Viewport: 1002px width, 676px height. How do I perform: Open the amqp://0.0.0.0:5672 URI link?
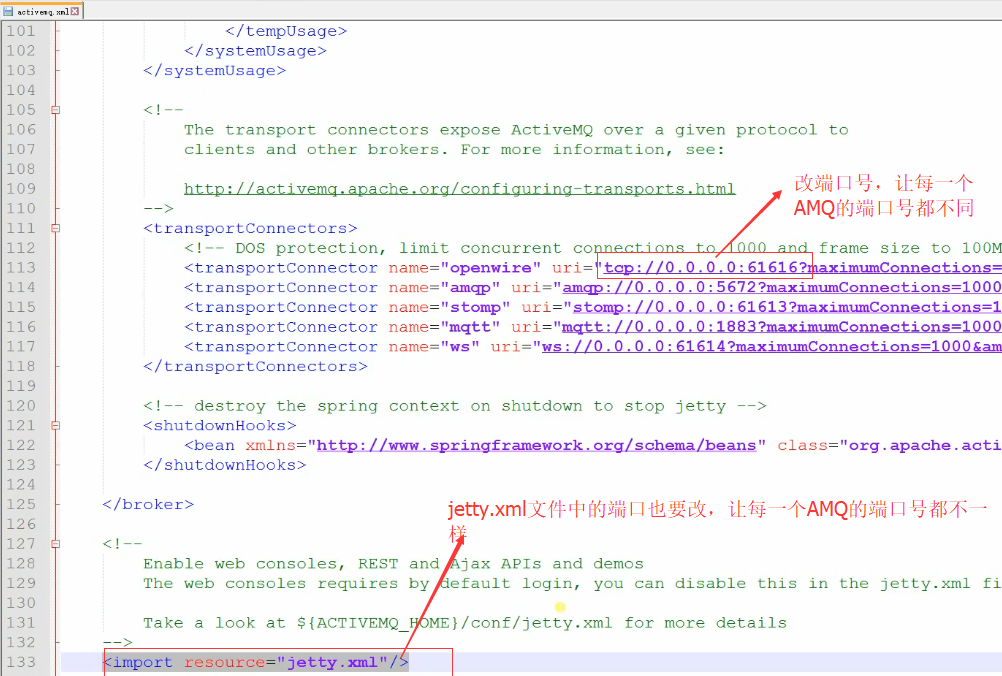[781, 288]
